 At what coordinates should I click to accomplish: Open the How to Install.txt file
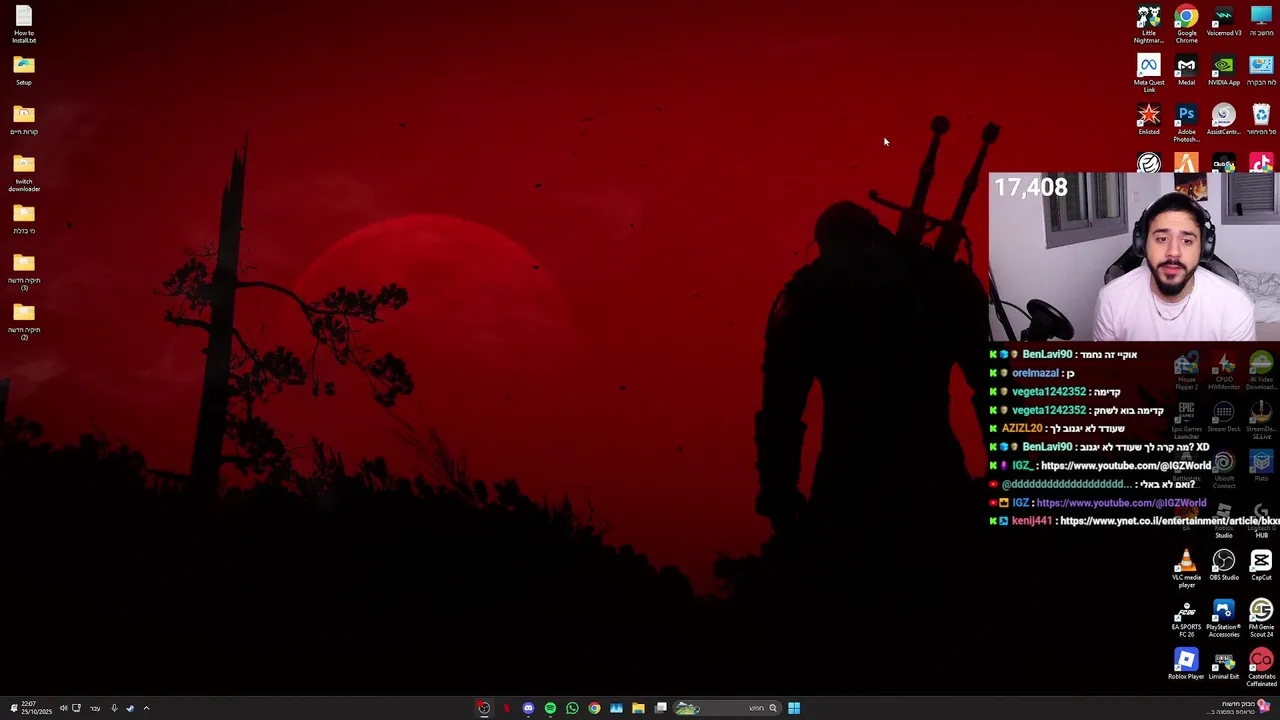point(24,25)
